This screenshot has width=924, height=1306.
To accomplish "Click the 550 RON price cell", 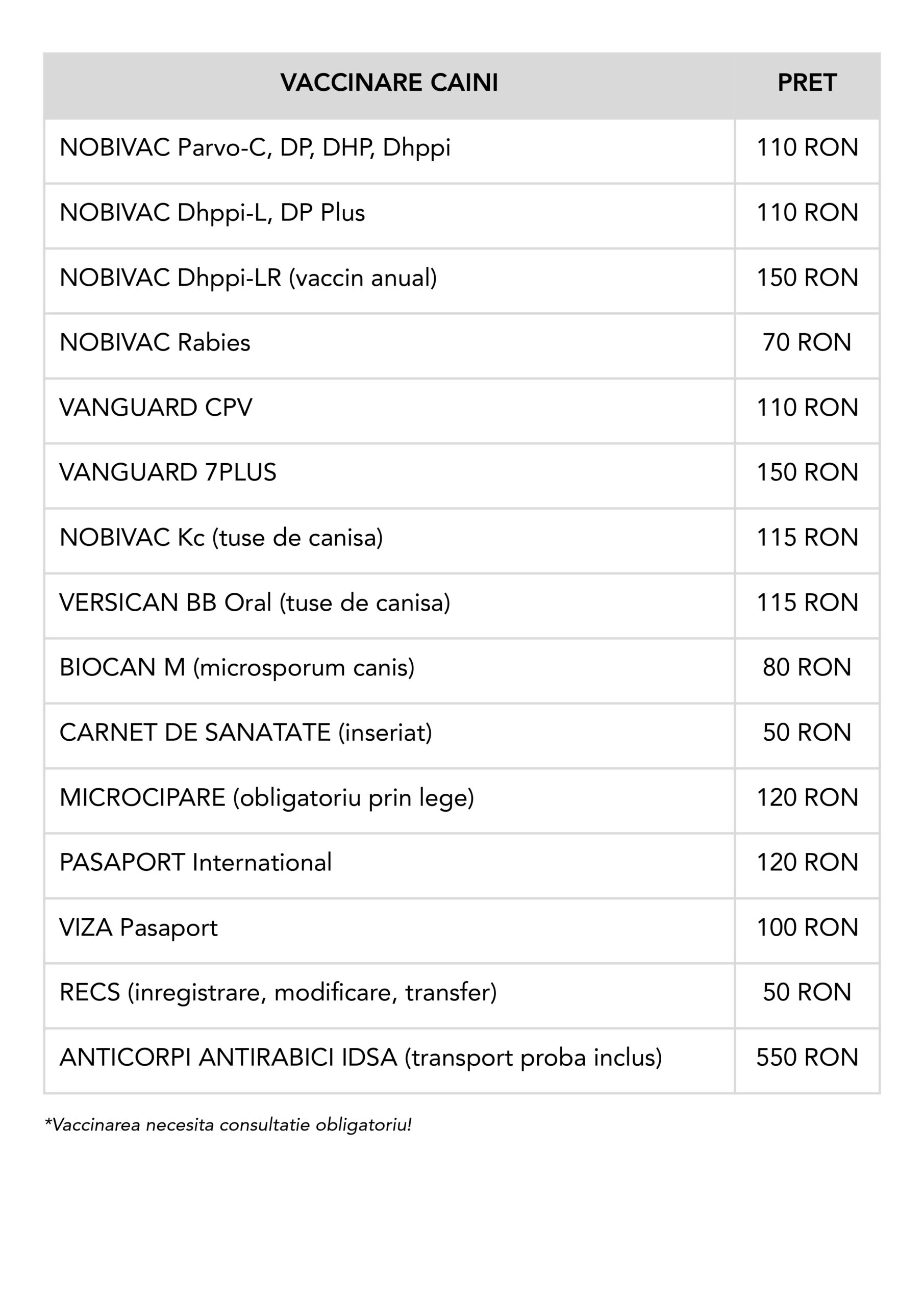I will coord(807,1058).
